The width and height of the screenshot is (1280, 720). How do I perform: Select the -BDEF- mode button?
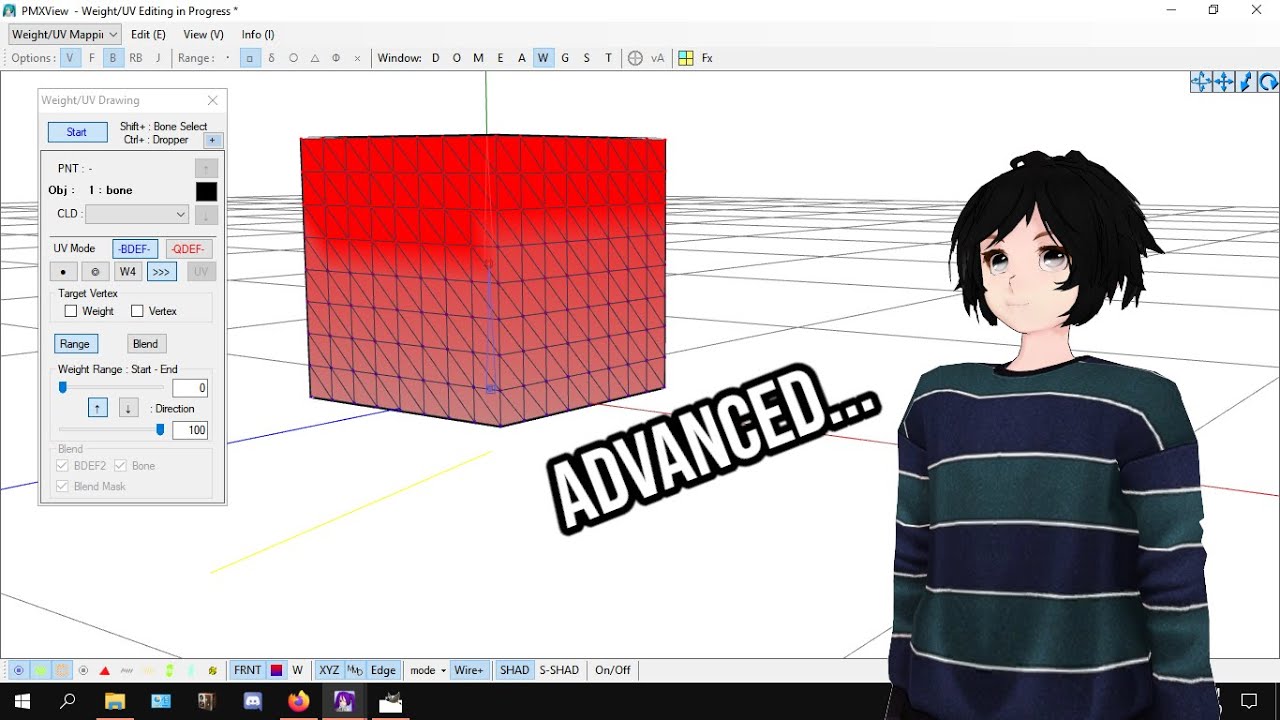coord(135,249)
